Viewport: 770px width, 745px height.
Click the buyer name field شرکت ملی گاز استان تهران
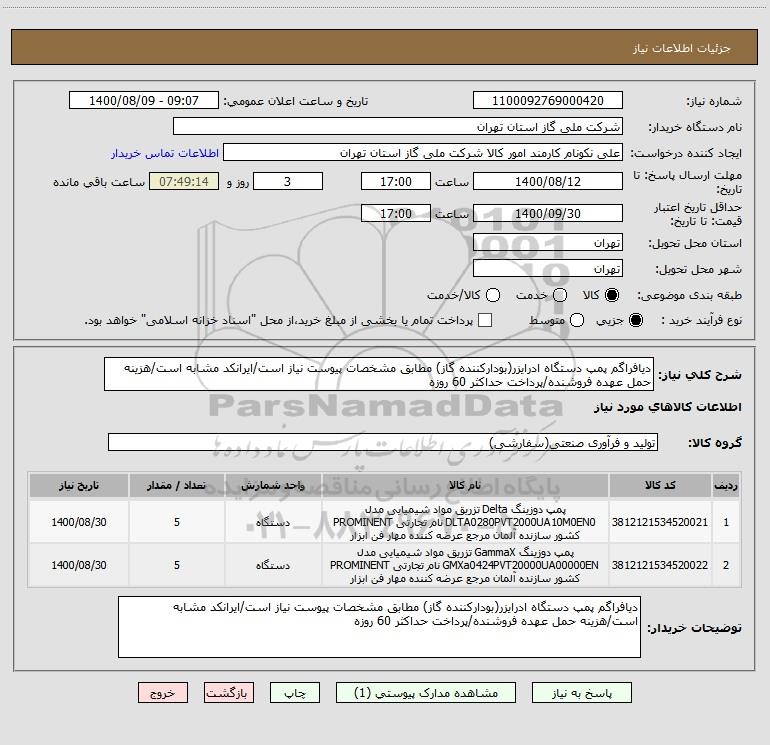click(398, 127)
